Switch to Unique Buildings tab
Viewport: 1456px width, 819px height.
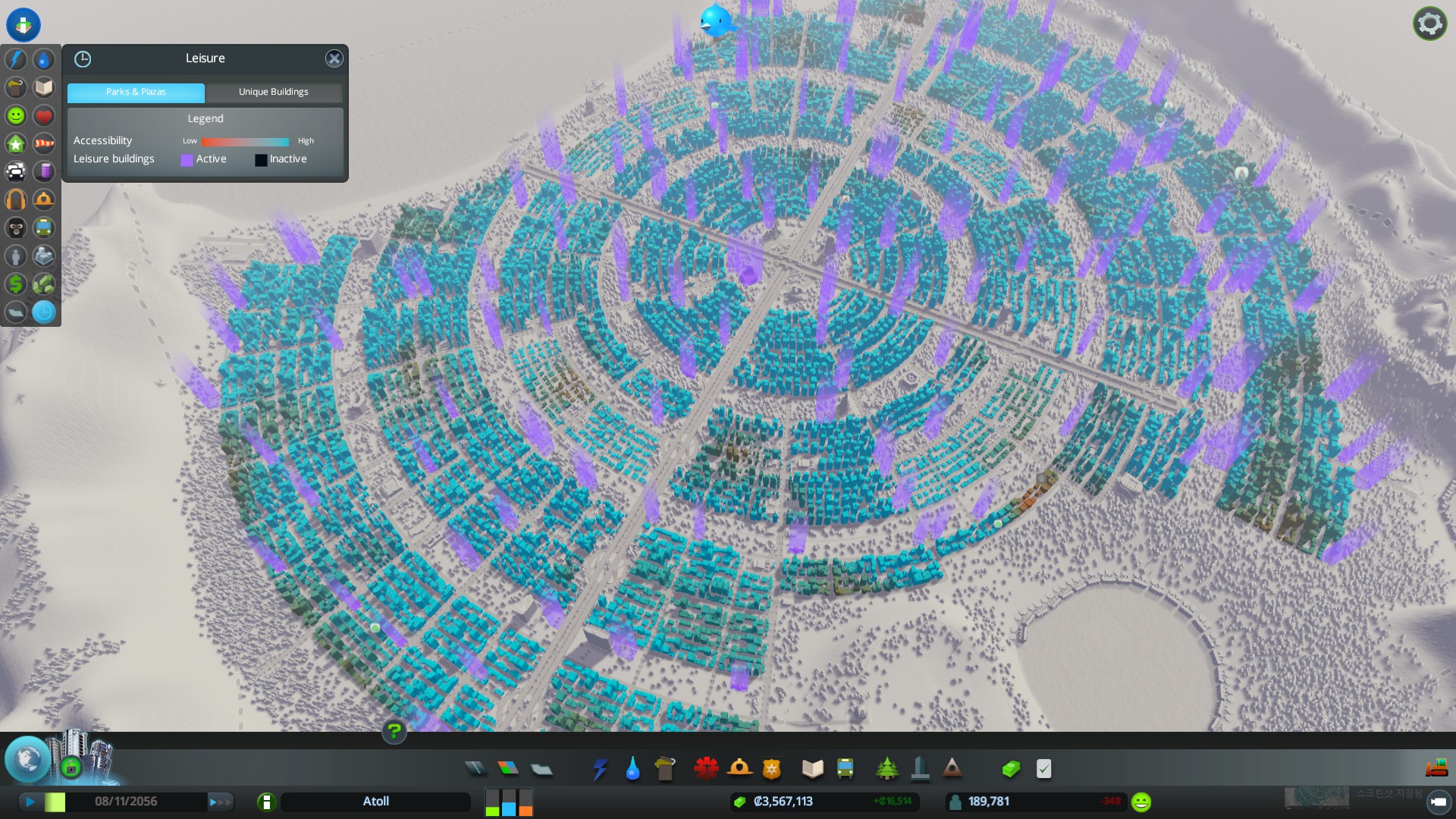pyautogui.click(x=274, y=92)
